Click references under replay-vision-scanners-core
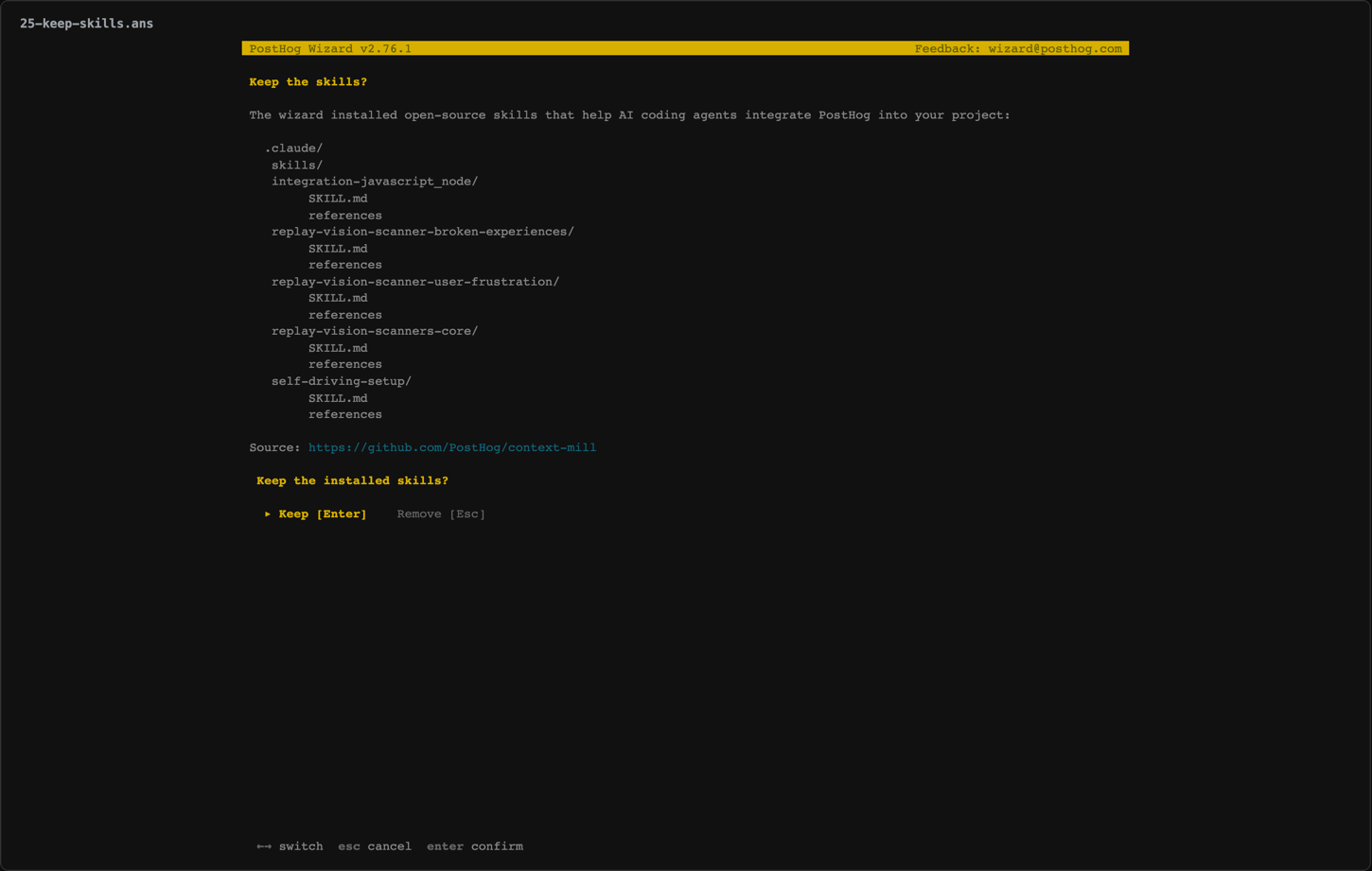 (x=345, y=364)
